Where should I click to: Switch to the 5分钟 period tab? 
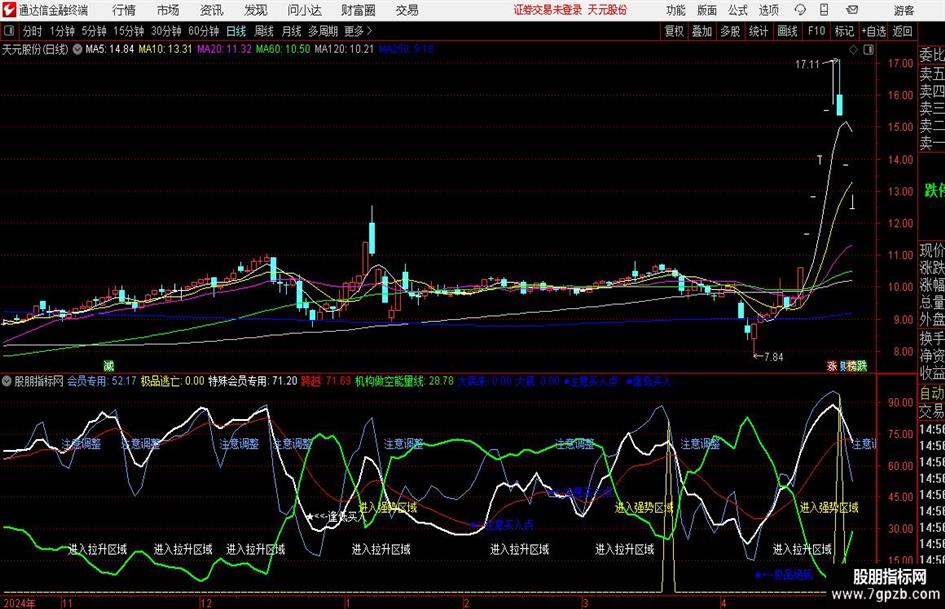(94, 31)
